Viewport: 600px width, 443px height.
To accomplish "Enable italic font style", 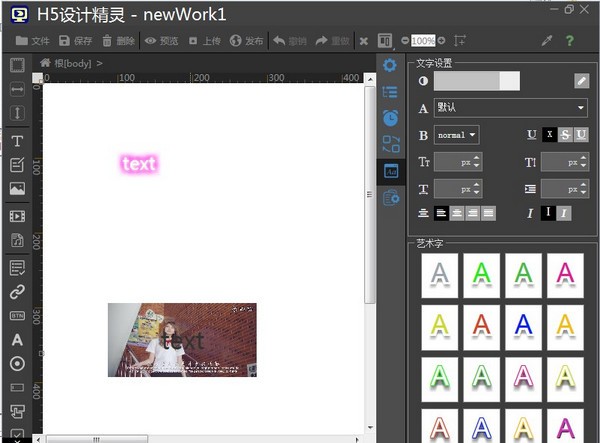I will (565, 213).
